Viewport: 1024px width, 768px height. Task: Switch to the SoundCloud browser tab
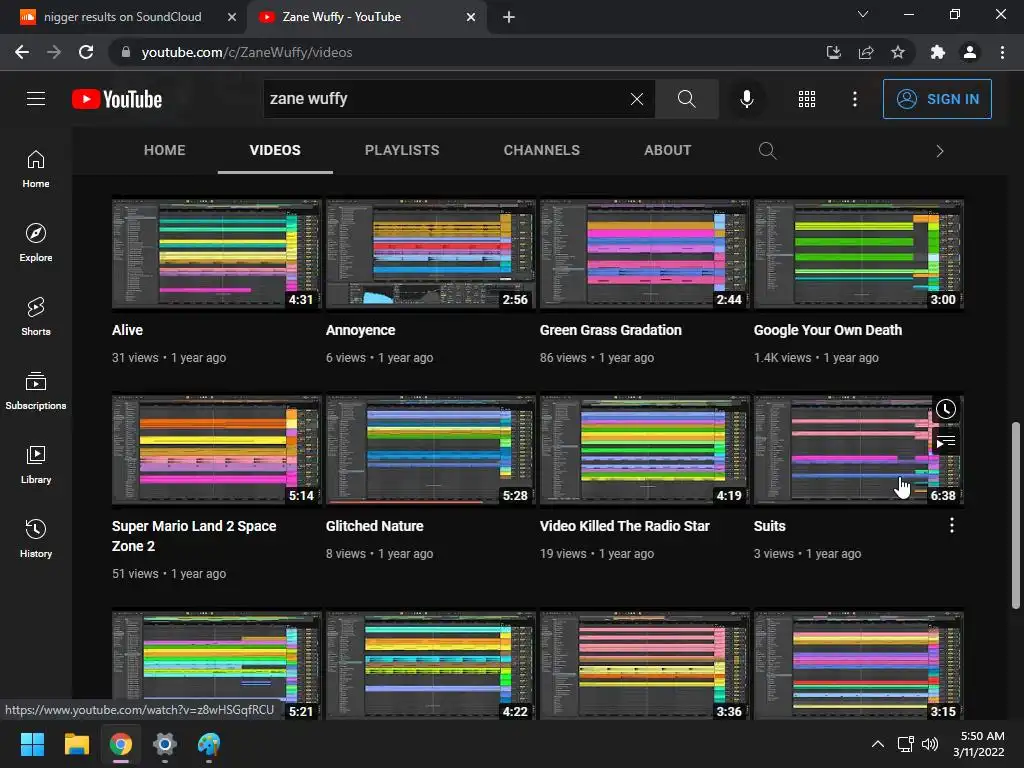click(x=123, y=17)
